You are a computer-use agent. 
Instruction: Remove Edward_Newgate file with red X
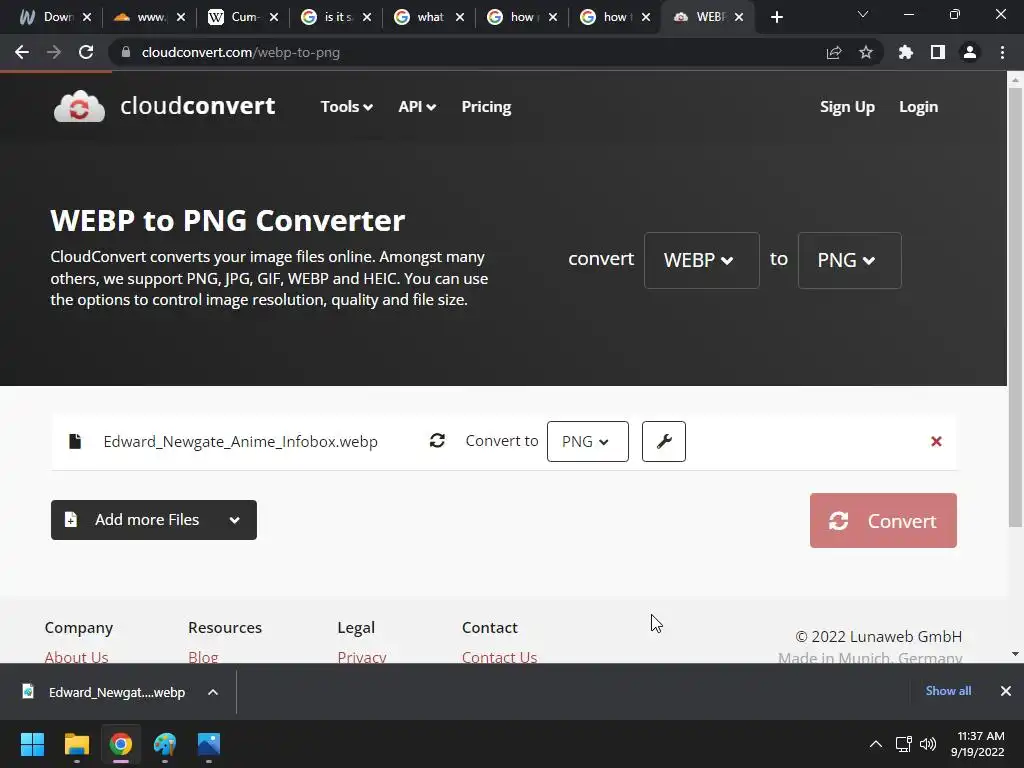[x=936, y=441]
